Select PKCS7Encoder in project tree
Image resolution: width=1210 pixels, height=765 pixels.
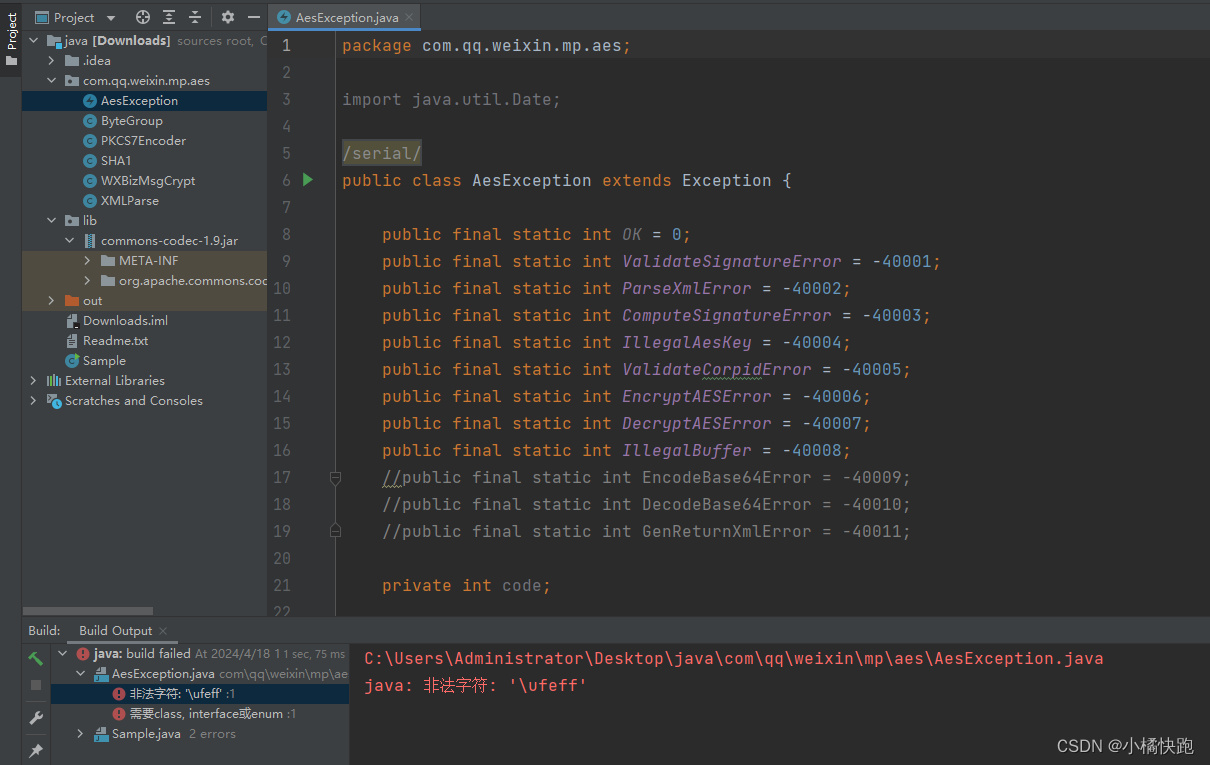[x=143, y=141]
